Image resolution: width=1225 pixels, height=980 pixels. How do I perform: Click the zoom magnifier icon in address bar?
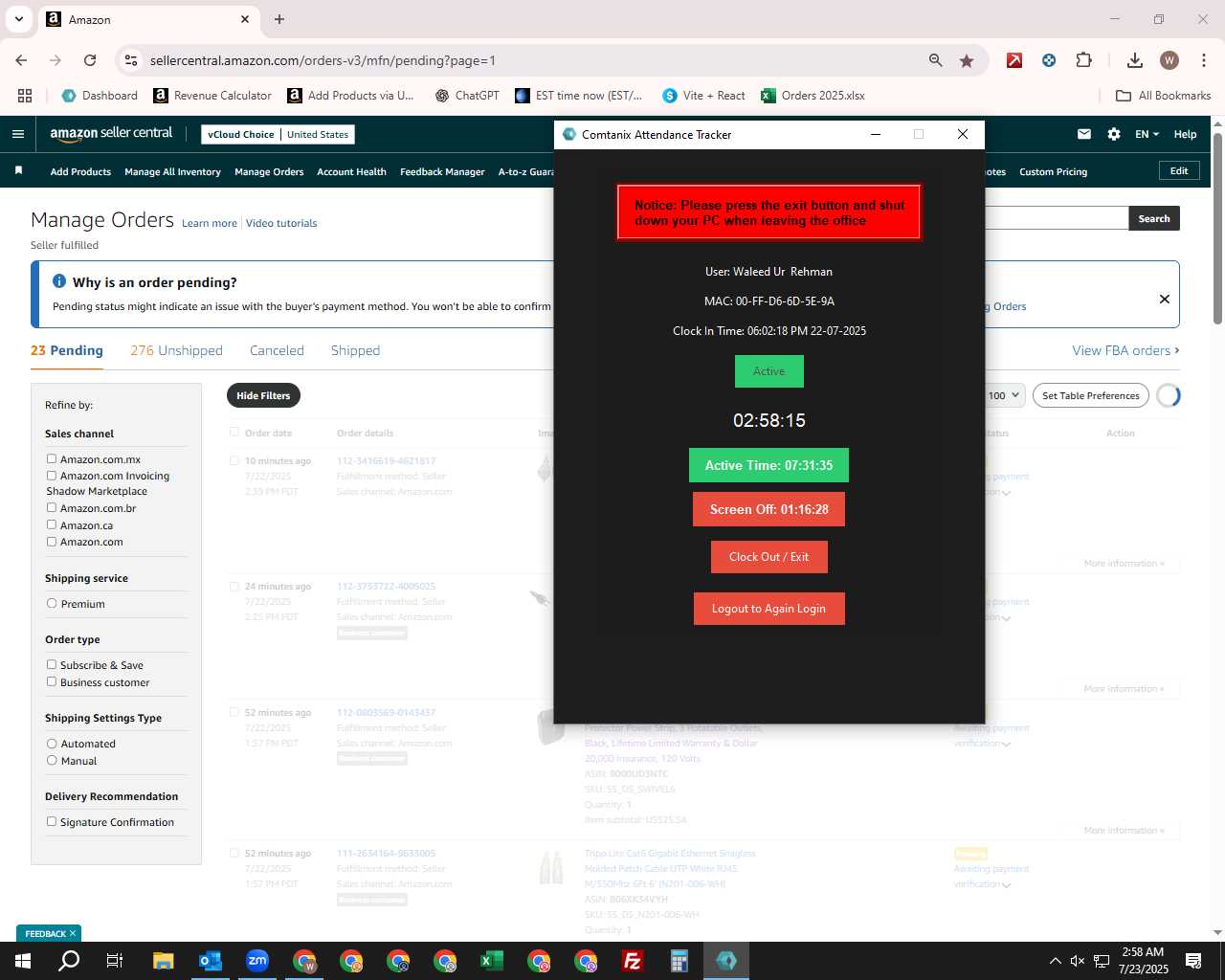[935, 60]
